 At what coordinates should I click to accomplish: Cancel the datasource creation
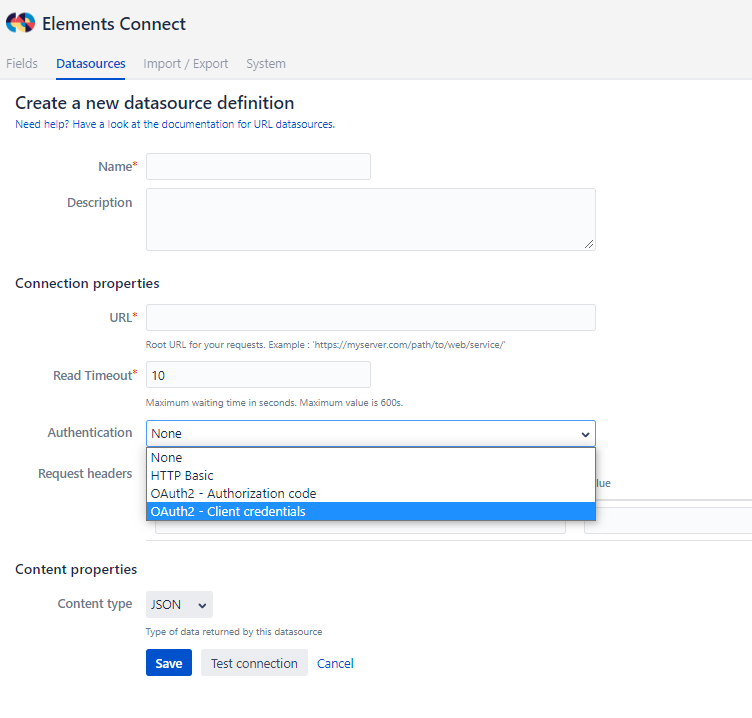pyautogui.click(x=335, y=664)
